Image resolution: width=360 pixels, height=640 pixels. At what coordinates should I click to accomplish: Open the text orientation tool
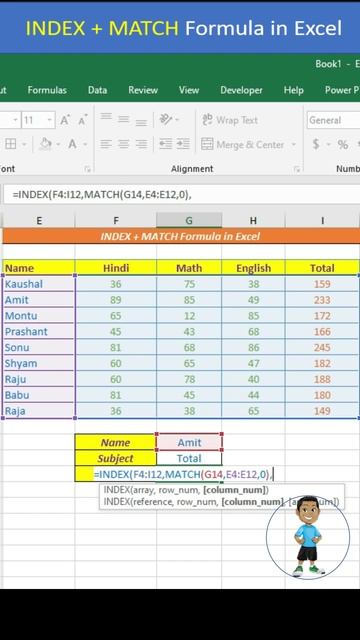pyautogui.click(x=165, y=119)
